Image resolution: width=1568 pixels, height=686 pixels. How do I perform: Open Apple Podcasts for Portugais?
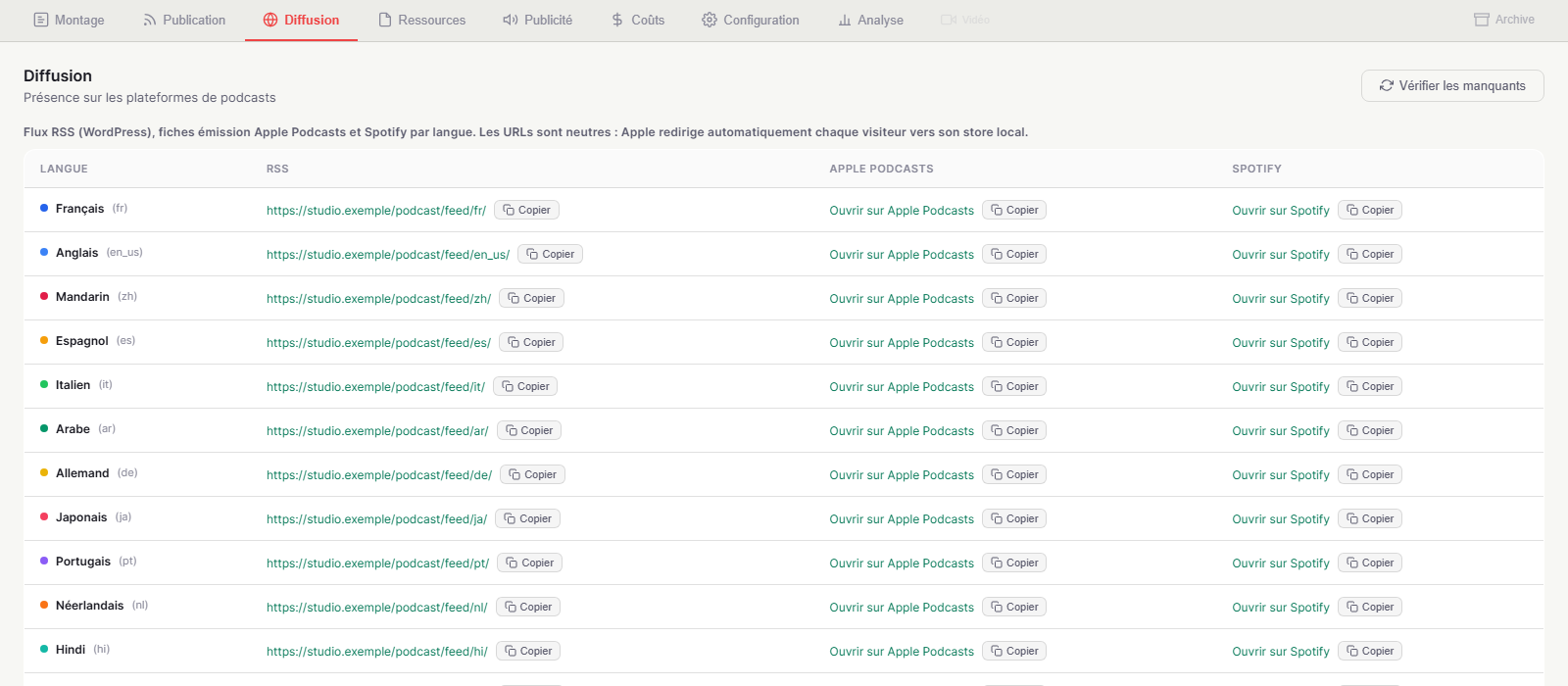tap(902, 563)
